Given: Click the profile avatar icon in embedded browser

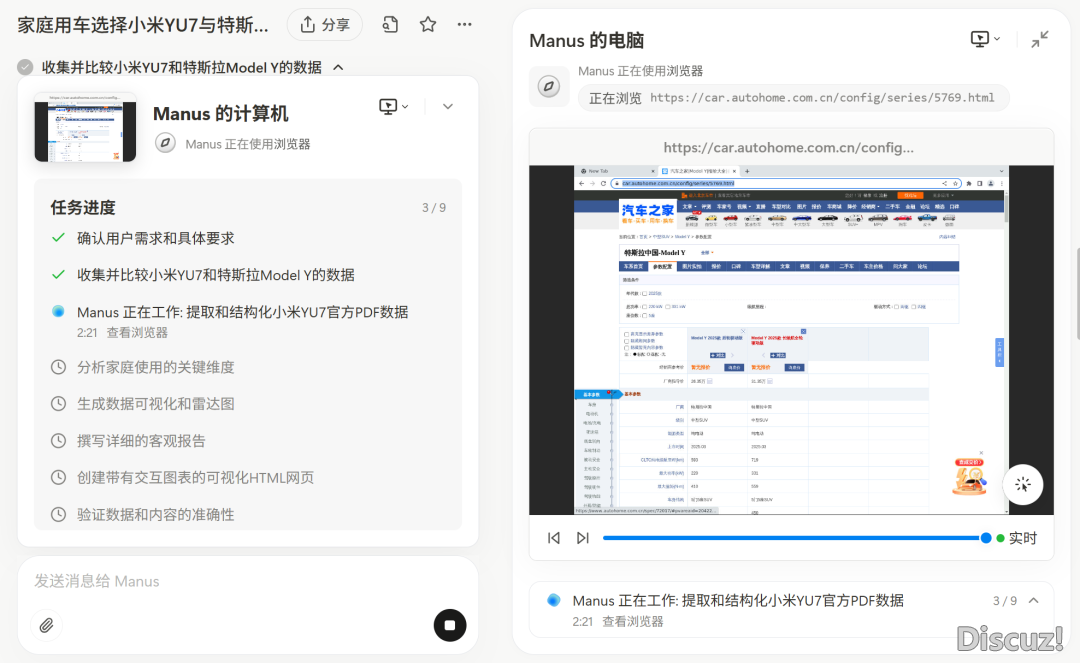Looking at the screenshot, I should [x=991, y=184].
